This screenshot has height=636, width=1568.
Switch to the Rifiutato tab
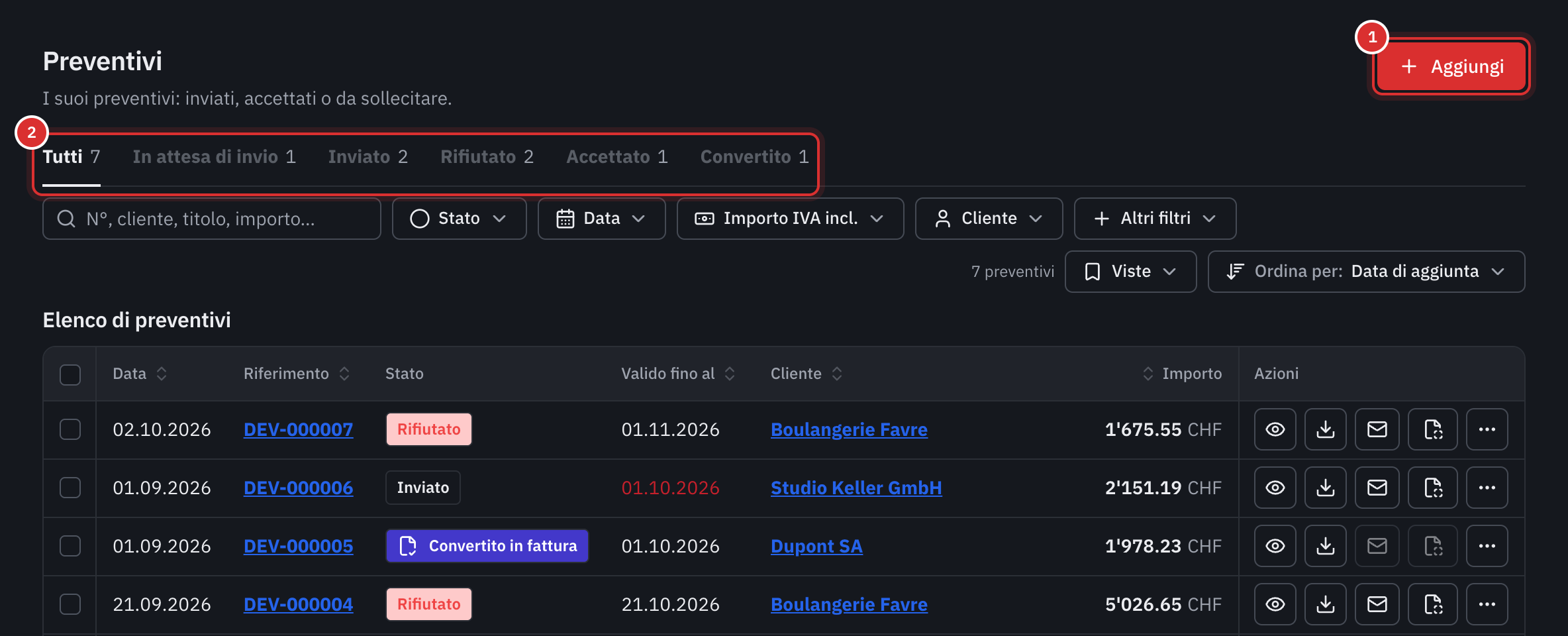[487, 157]
